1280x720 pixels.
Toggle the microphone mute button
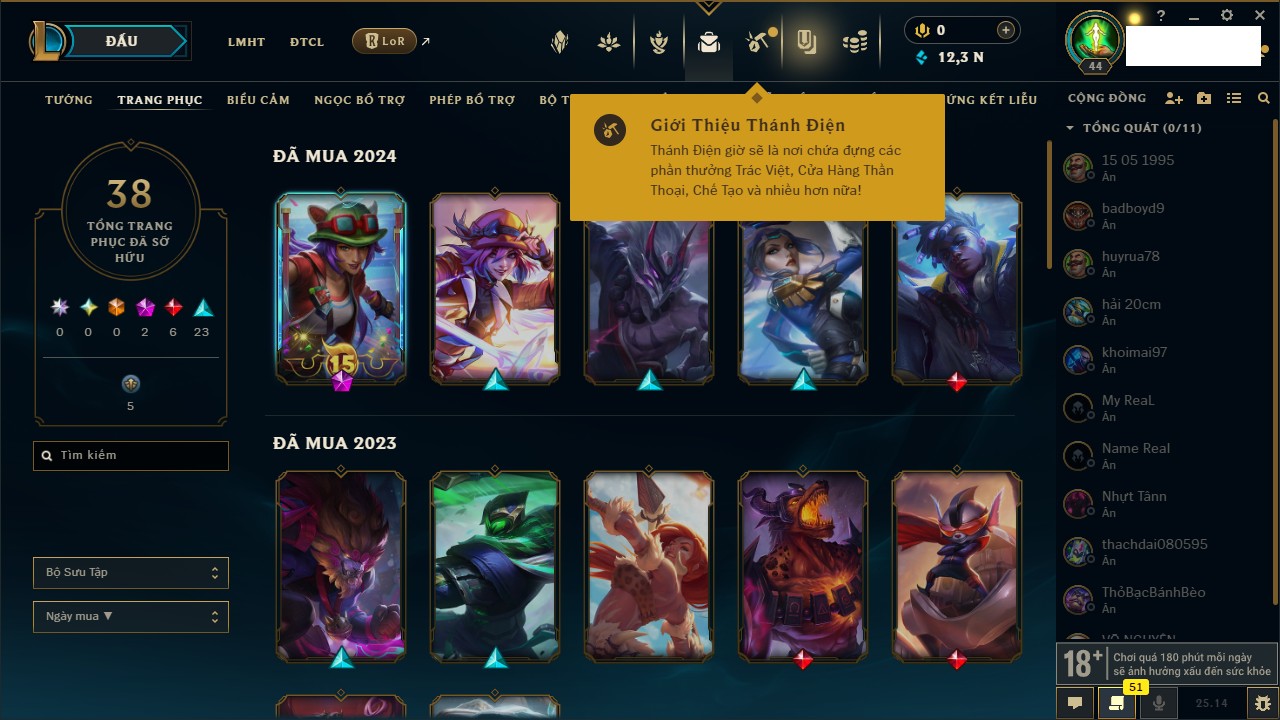point(1159,703)
